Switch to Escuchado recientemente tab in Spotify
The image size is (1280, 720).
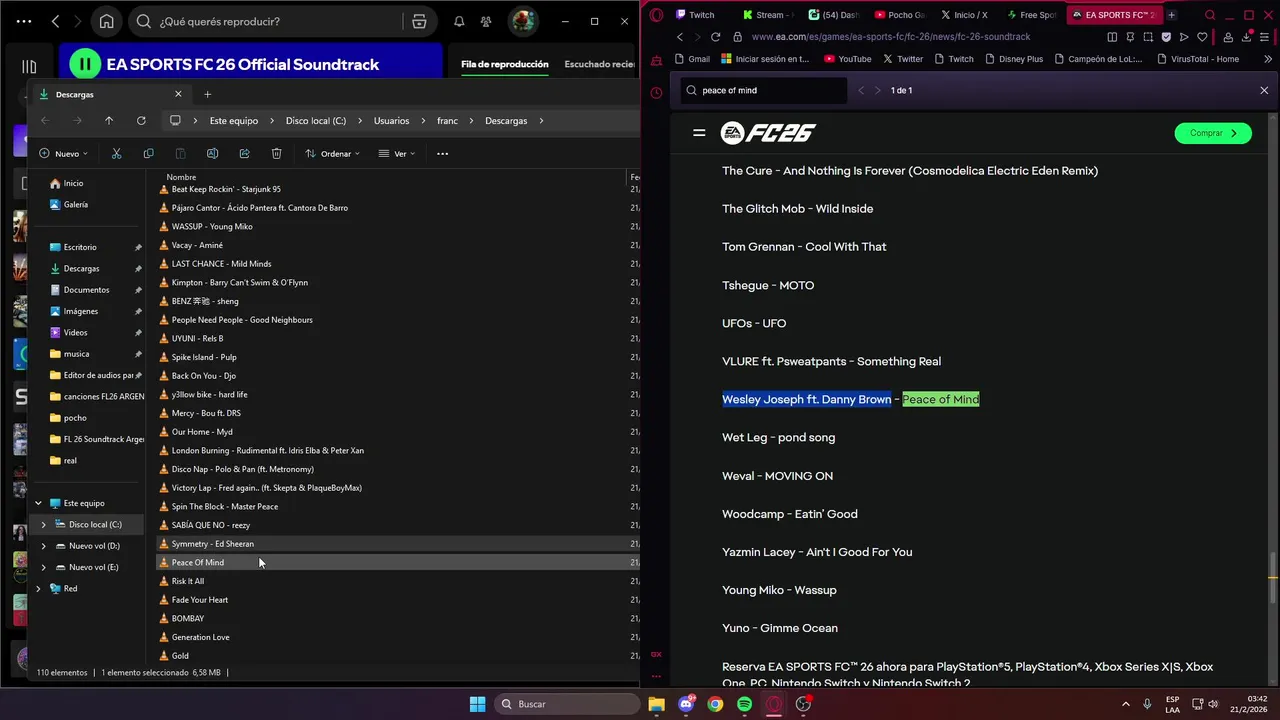pos(600,64)
